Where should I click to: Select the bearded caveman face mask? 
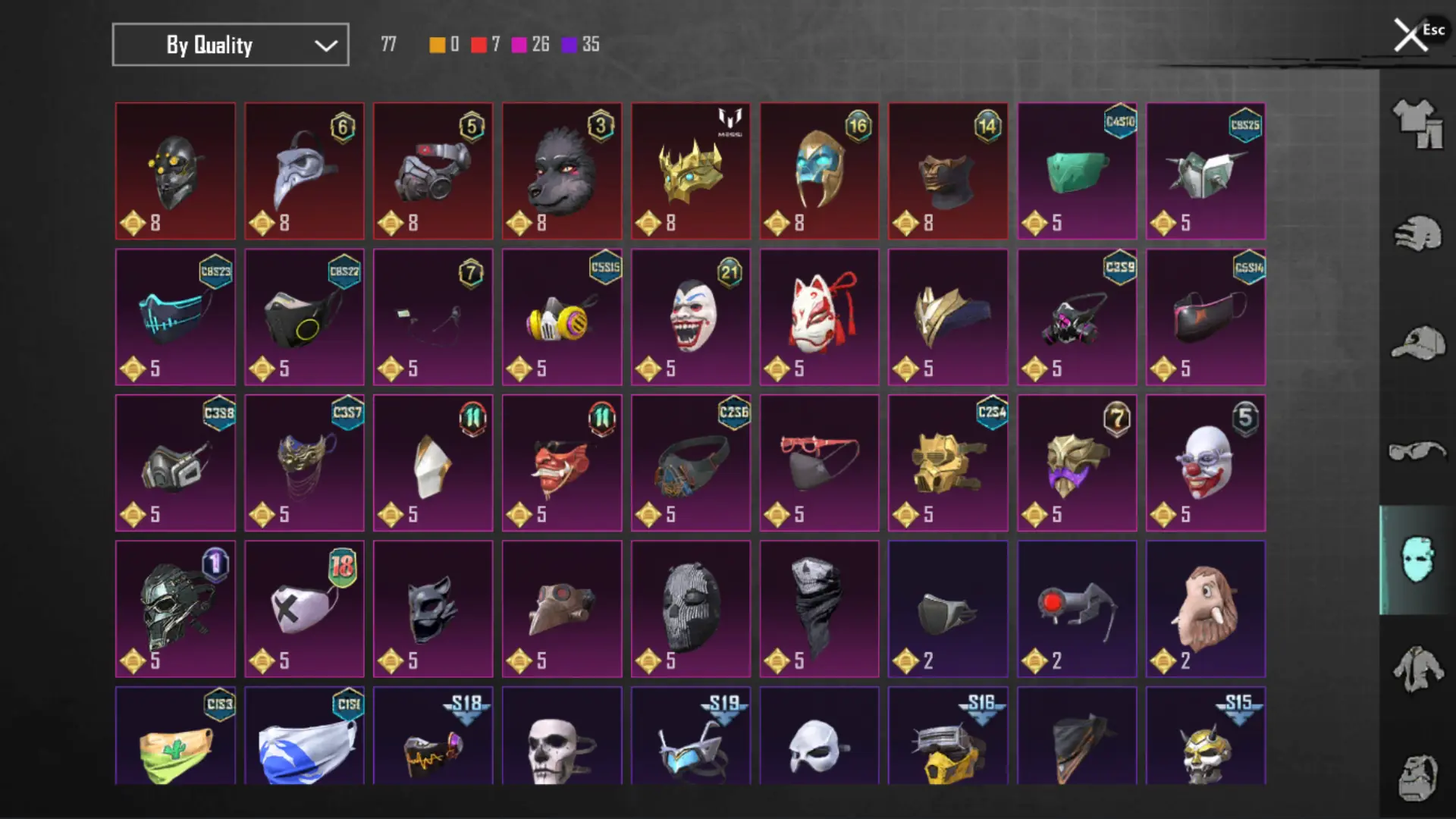pyautogui.click(x=1206, y=609)
